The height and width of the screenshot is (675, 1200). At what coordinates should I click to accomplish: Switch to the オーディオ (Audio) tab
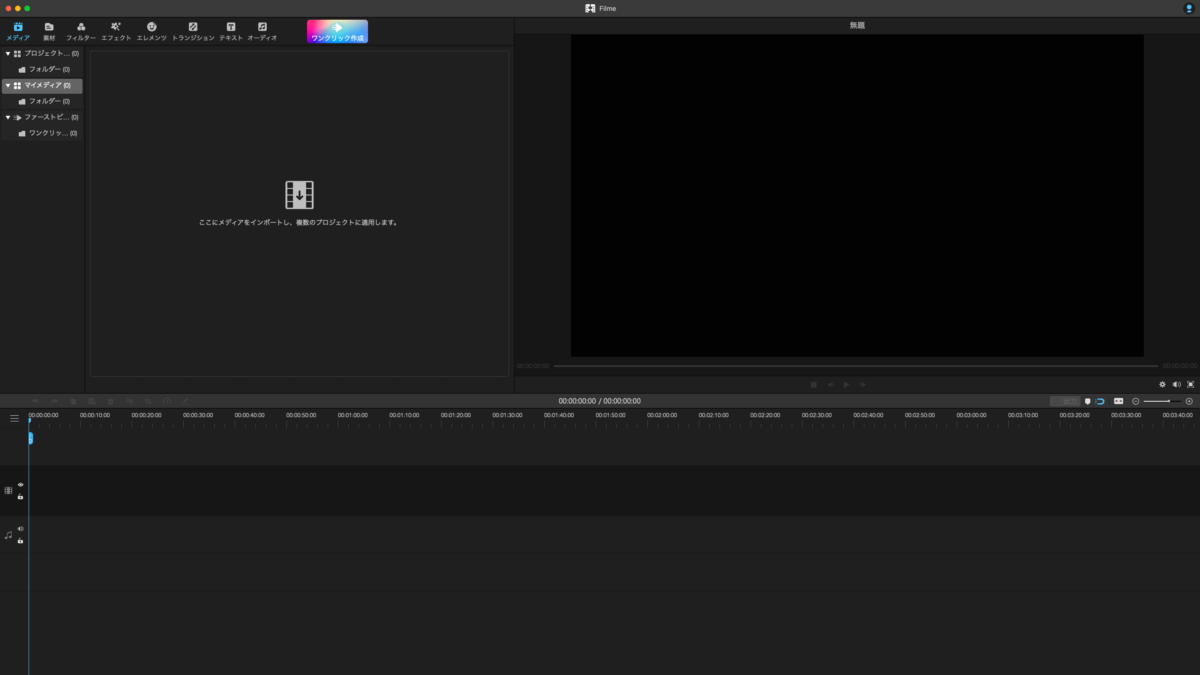coord(262,31)
